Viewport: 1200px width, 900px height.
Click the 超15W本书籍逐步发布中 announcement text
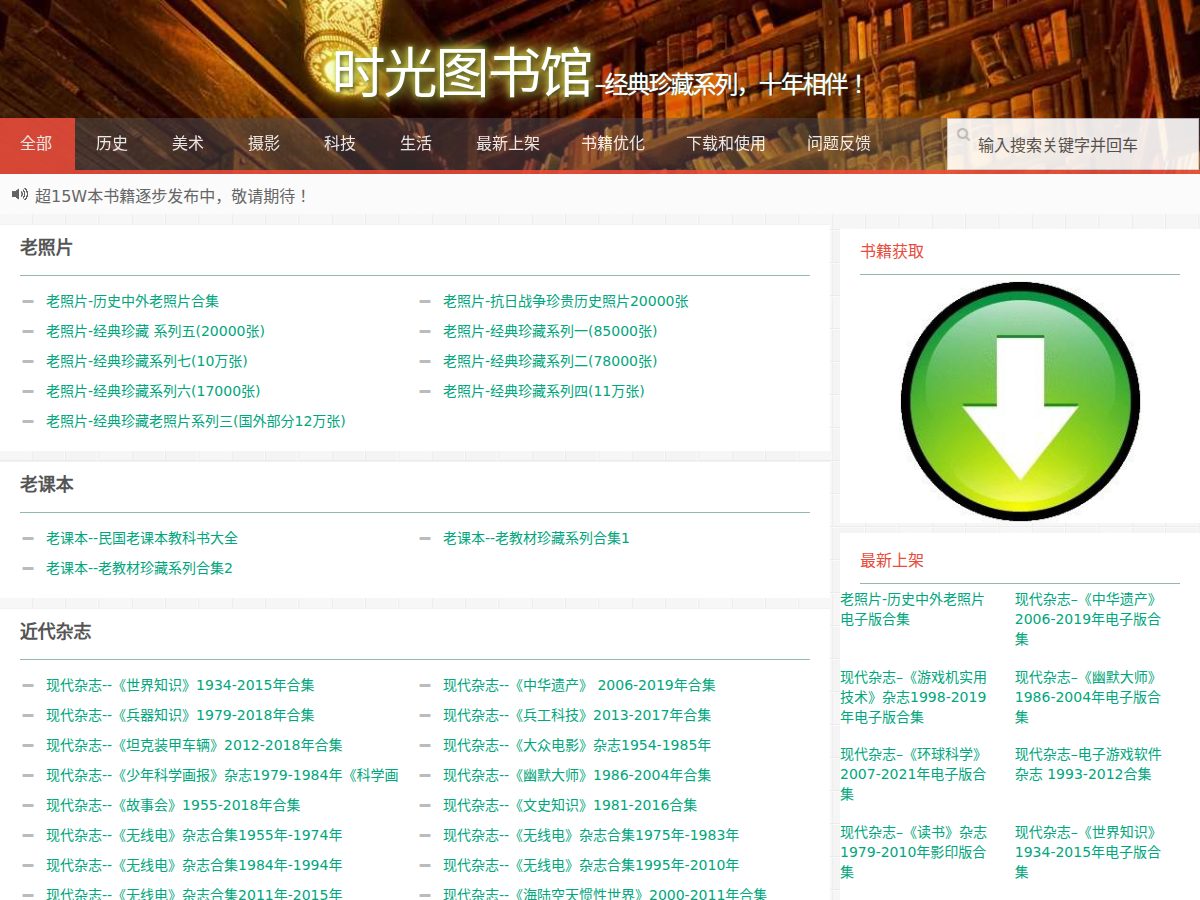click(171, 196)
